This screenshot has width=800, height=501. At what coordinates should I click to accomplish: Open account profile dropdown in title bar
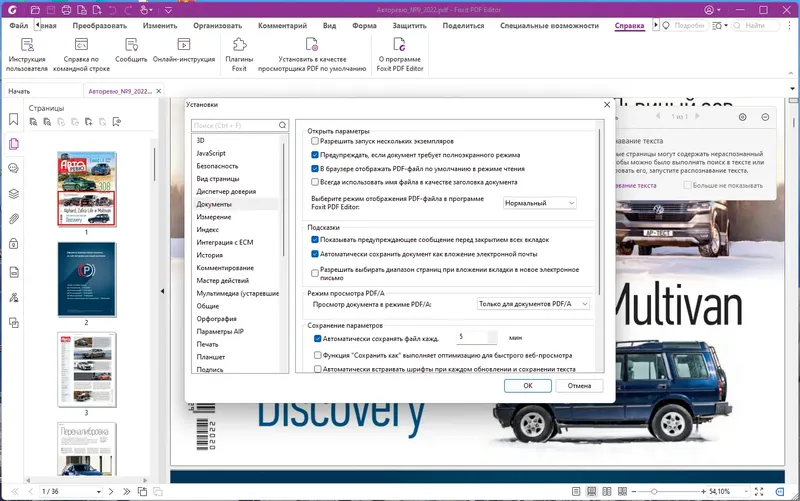click(x=712, y=10)
